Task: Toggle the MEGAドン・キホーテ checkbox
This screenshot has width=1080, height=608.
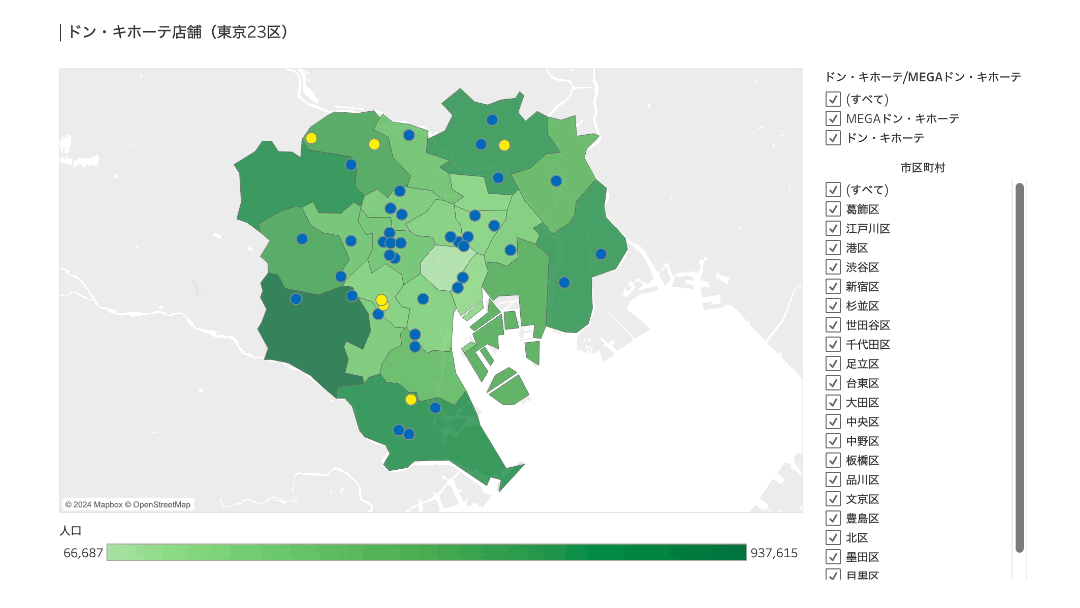Action: [833, 118]
